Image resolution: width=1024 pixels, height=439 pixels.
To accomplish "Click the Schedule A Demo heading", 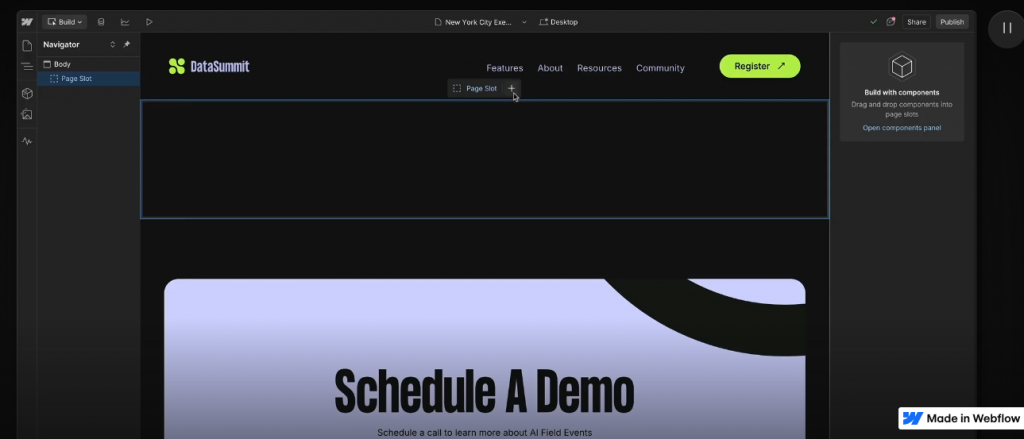I will 484,391.
